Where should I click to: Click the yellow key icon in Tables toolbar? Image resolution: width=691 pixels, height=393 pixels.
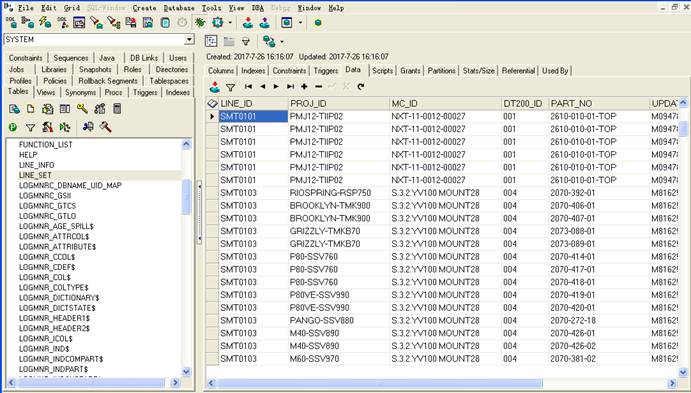[x=82, y=108]
